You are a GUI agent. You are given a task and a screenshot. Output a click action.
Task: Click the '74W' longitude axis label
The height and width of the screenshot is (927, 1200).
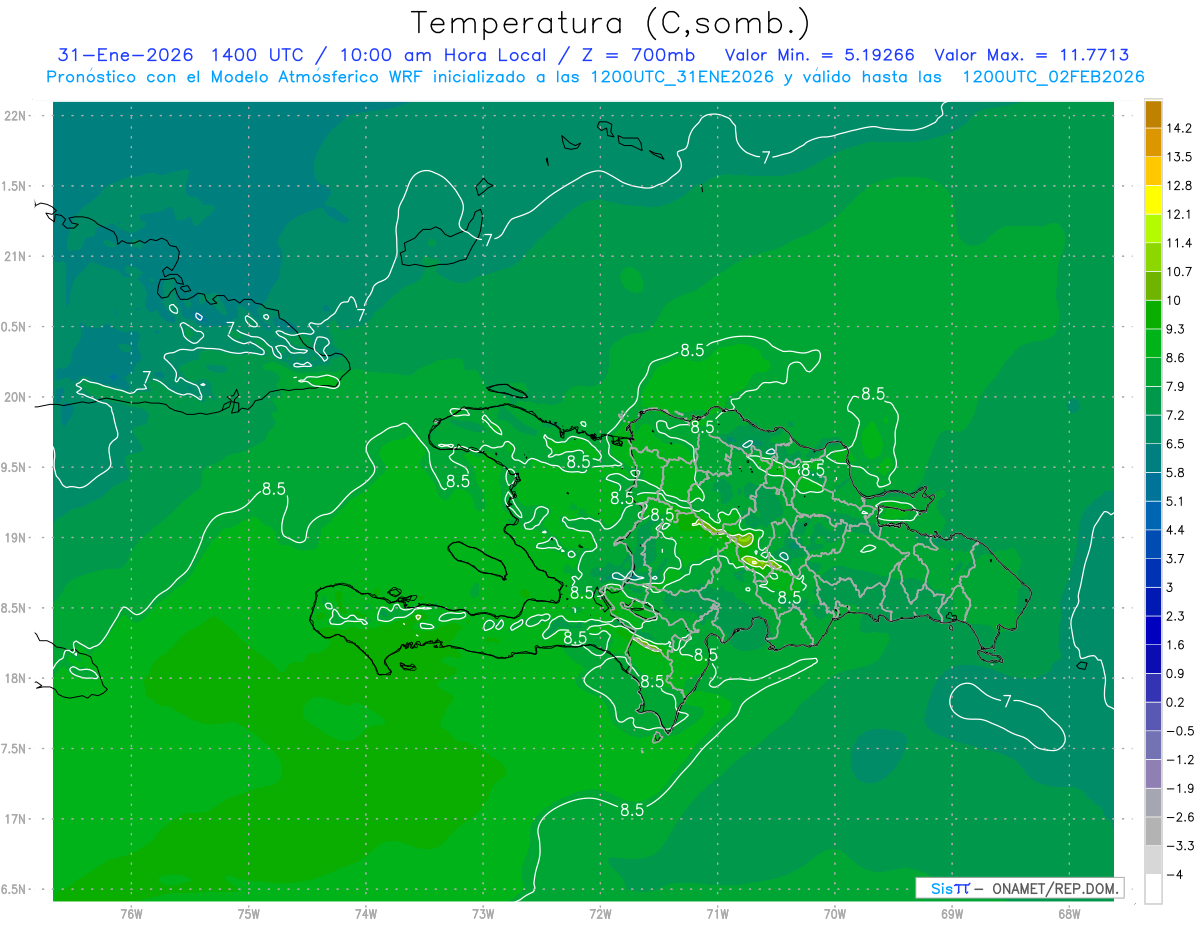(x=366, y=913)
